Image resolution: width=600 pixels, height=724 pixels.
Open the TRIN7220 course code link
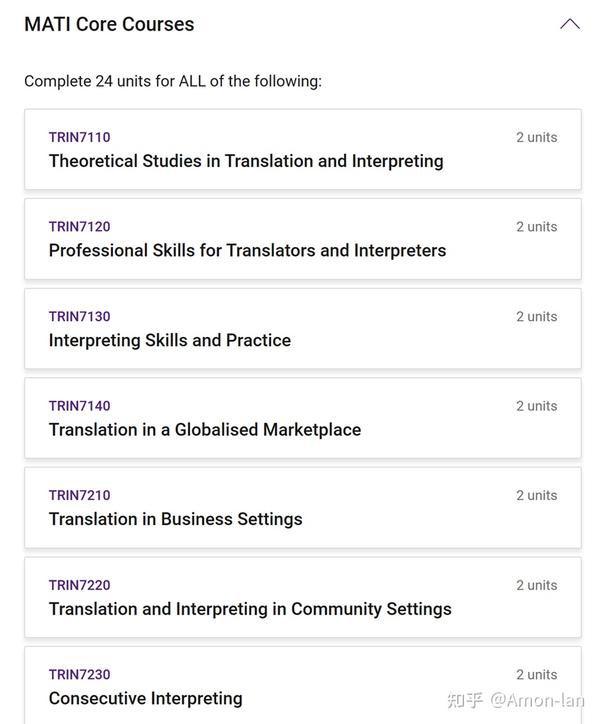click(79, 585)
